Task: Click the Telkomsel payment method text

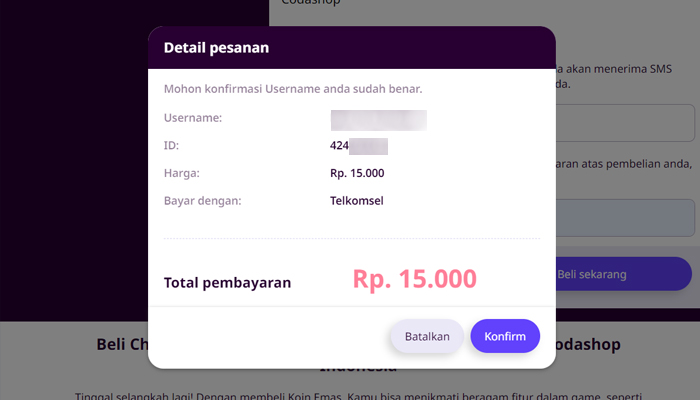Action: pos(357,201)
